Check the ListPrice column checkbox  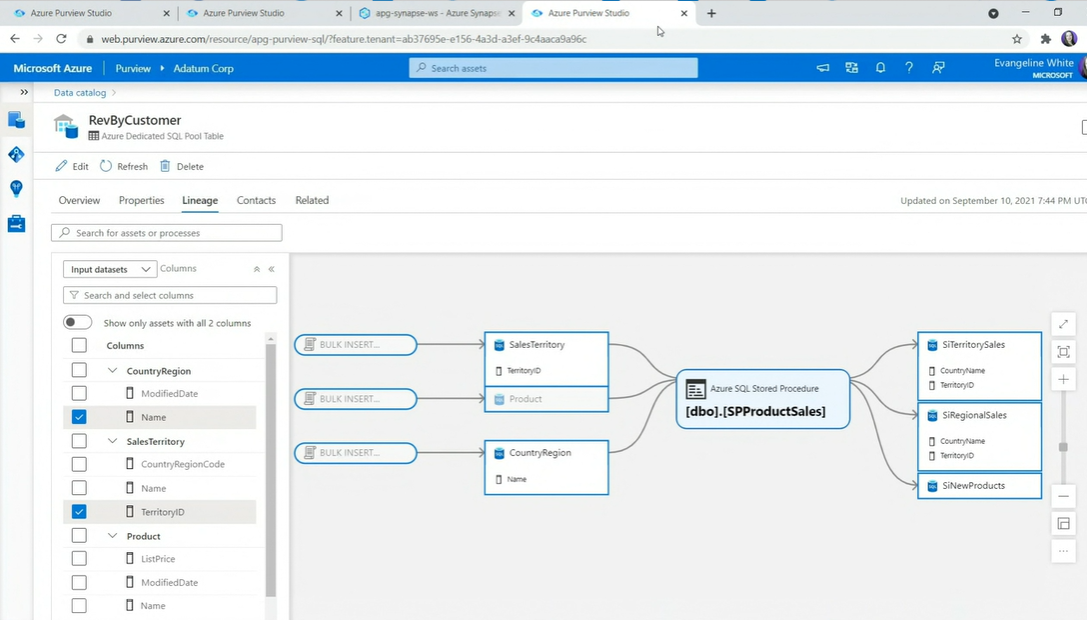coord(79,559)
